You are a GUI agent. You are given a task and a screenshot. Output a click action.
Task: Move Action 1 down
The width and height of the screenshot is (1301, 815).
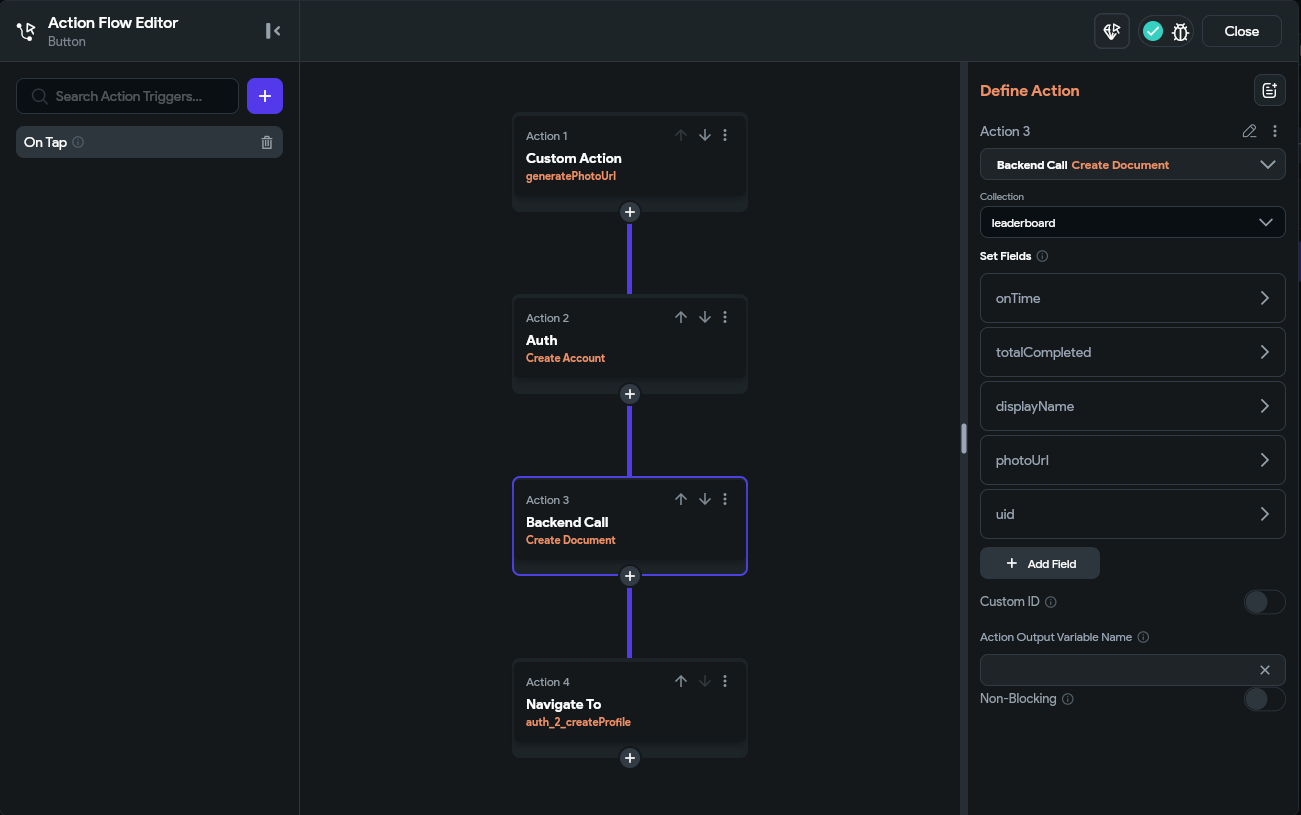tap(705, 135)
